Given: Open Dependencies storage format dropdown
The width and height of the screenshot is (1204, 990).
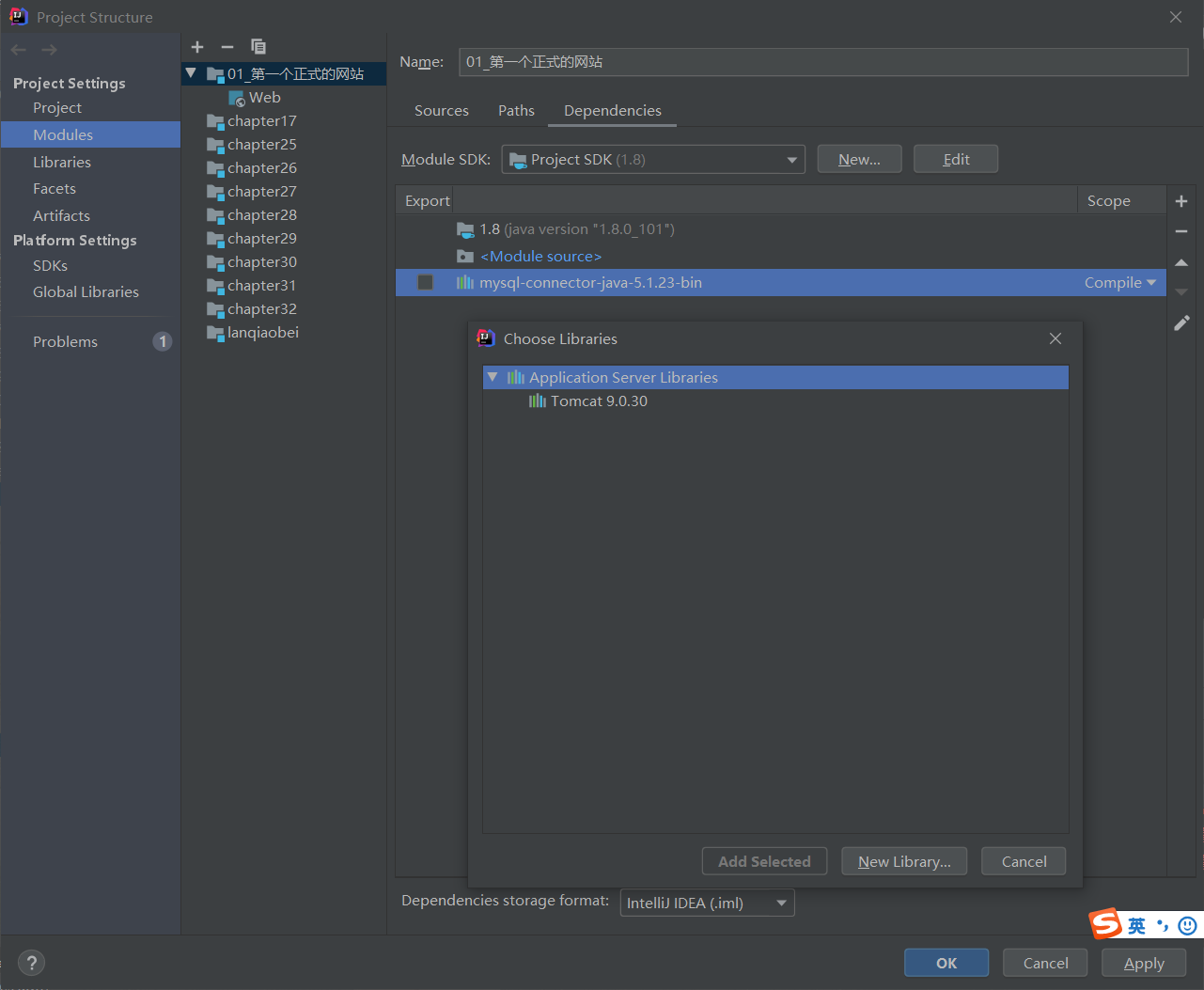Looking at the screenshot, I should click(707, 903).
